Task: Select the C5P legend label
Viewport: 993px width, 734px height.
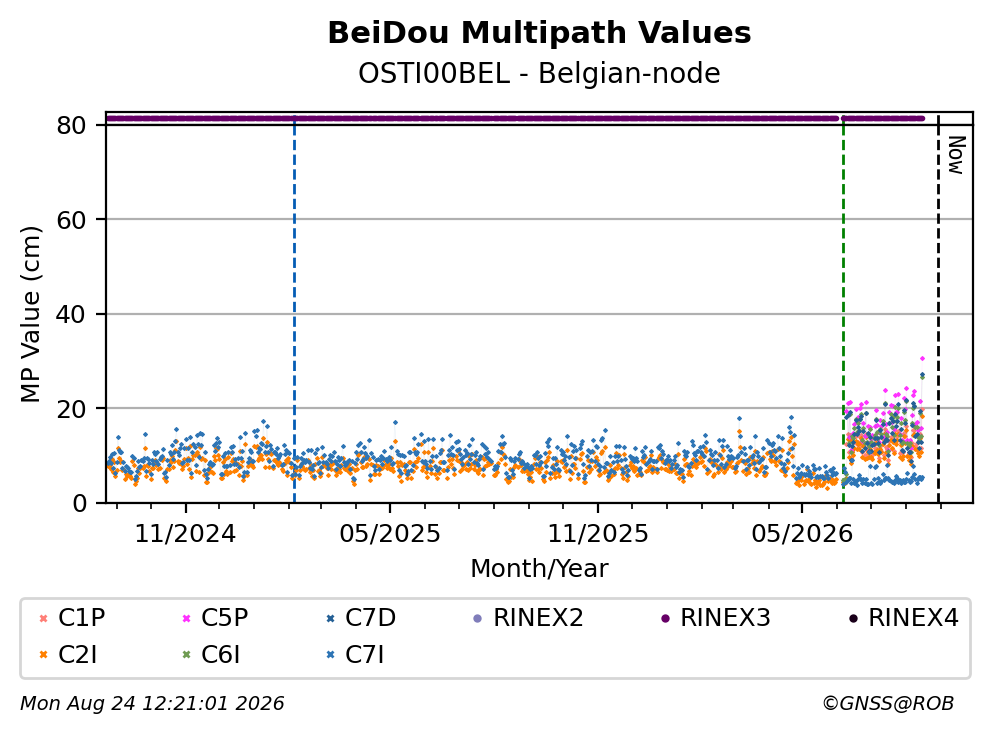Action: pos(225,617)
